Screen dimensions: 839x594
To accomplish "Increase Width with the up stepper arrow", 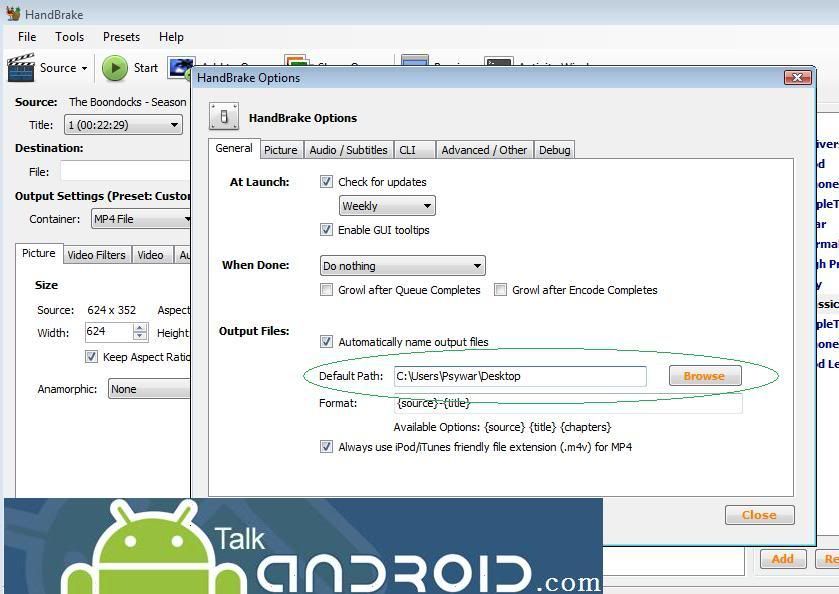I will pyautogui.click(x=140, y=328).
